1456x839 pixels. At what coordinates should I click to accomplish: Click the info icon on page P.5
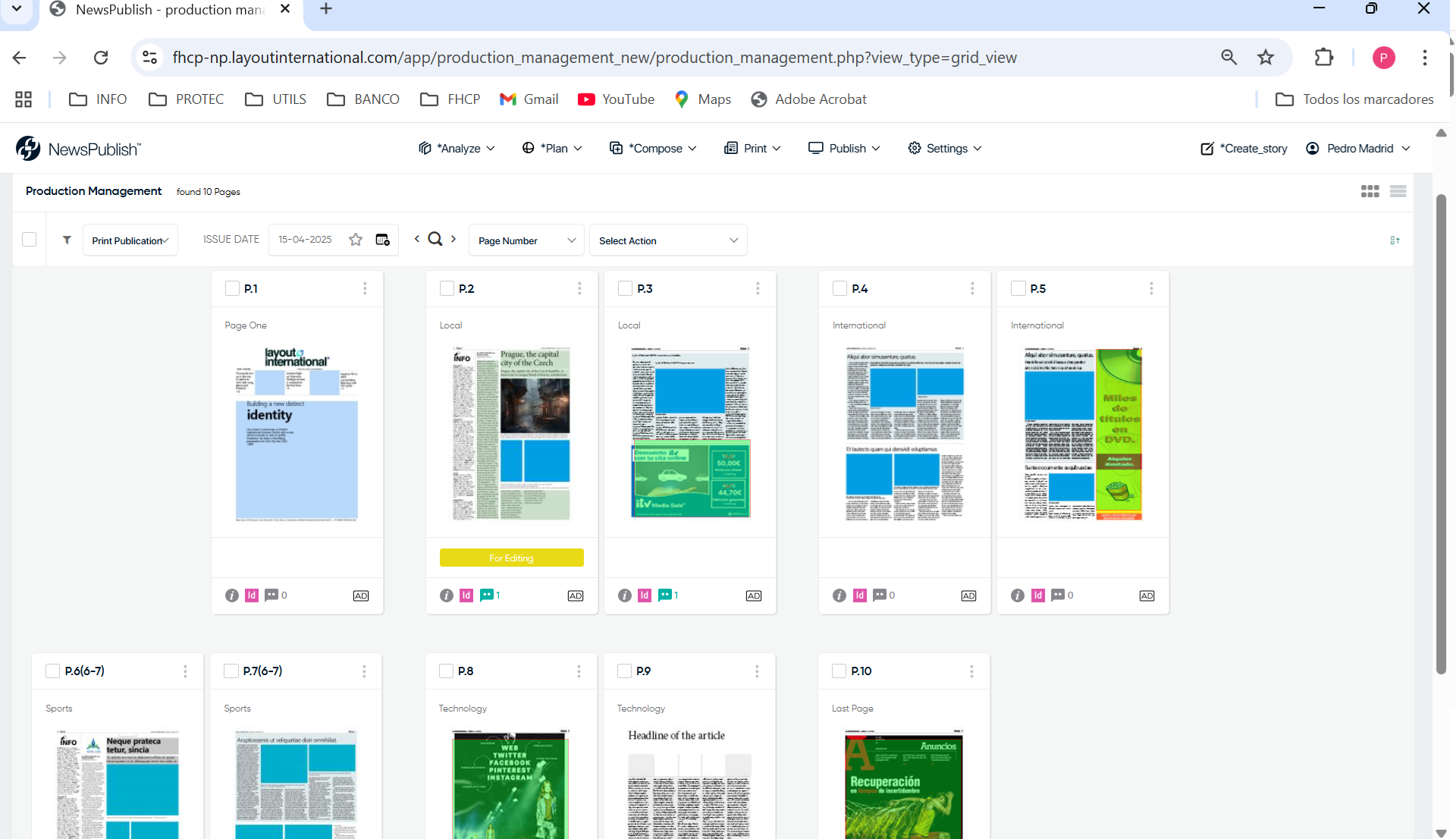pyautogui.click(x=1018, y=595)
